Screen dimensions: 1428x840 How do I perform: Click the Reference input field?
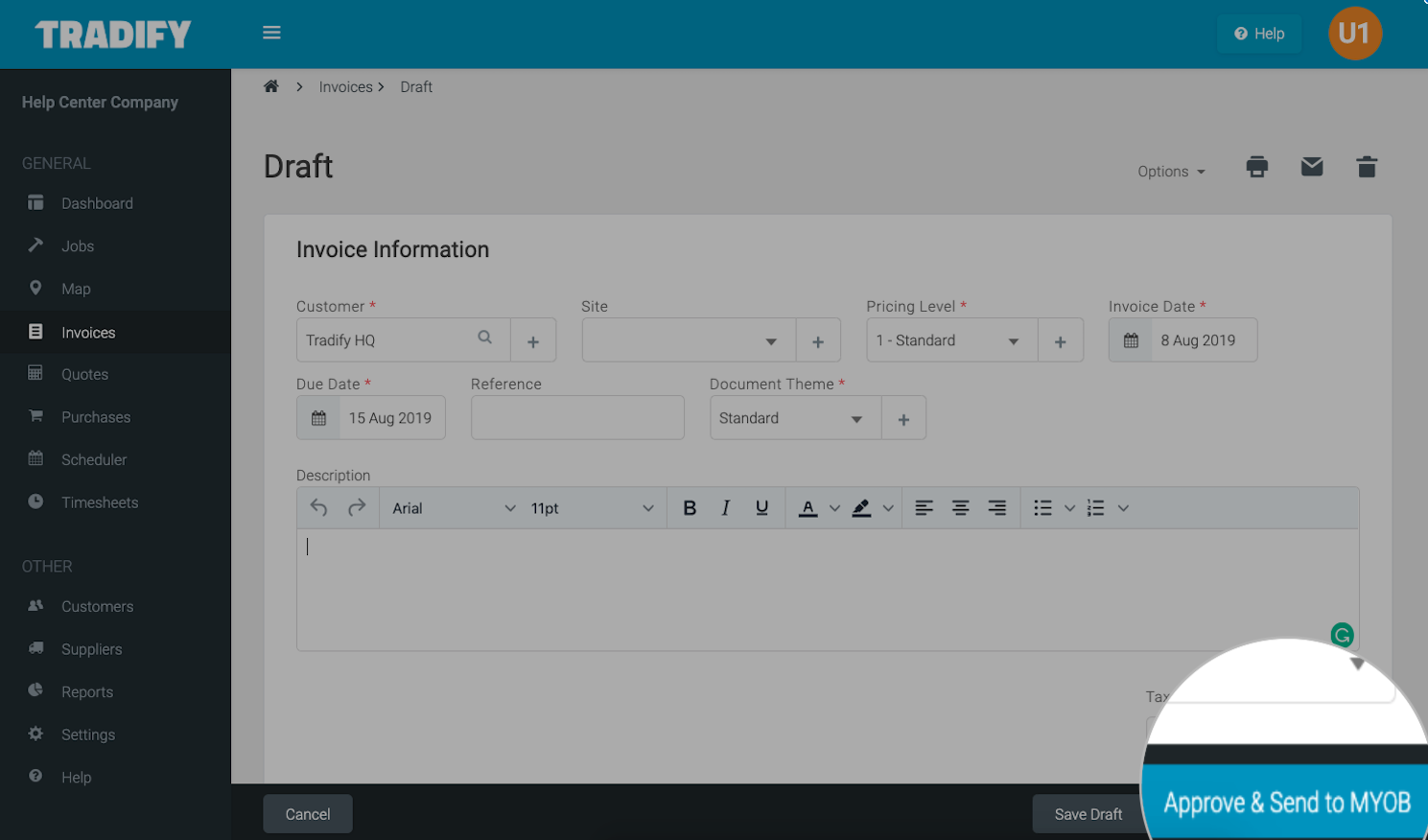[577, 418]
